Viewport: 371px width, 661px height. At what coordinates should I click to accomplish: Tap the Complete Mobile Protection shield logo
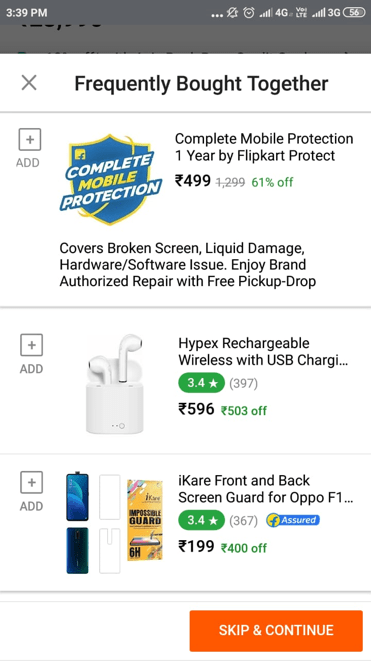click(110, 179)
